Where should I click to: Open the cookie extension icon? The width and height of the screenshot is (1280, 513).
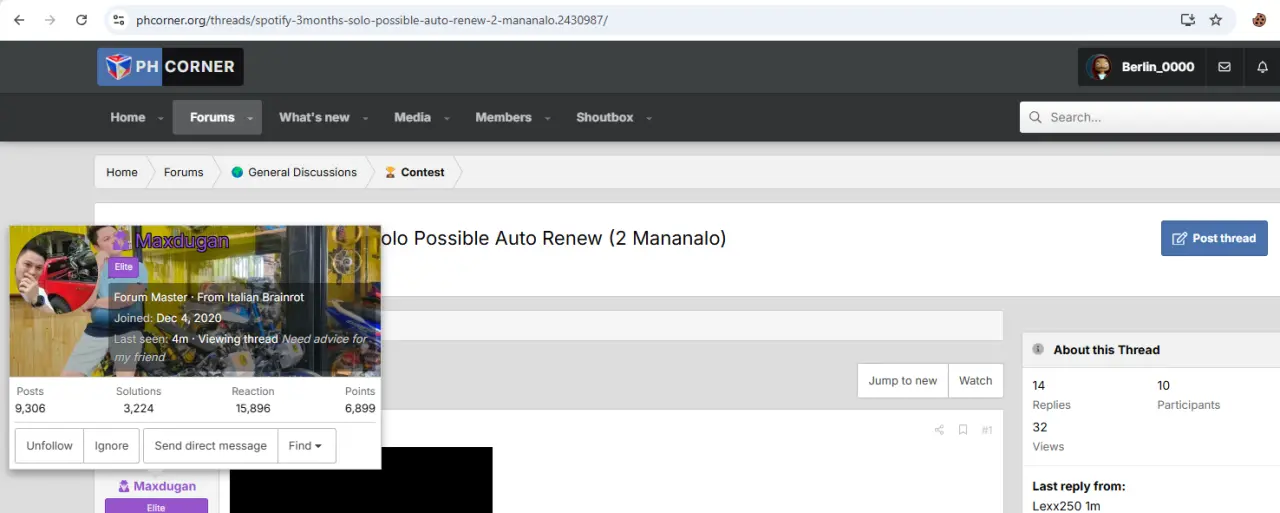click(x=1259, y=20)
